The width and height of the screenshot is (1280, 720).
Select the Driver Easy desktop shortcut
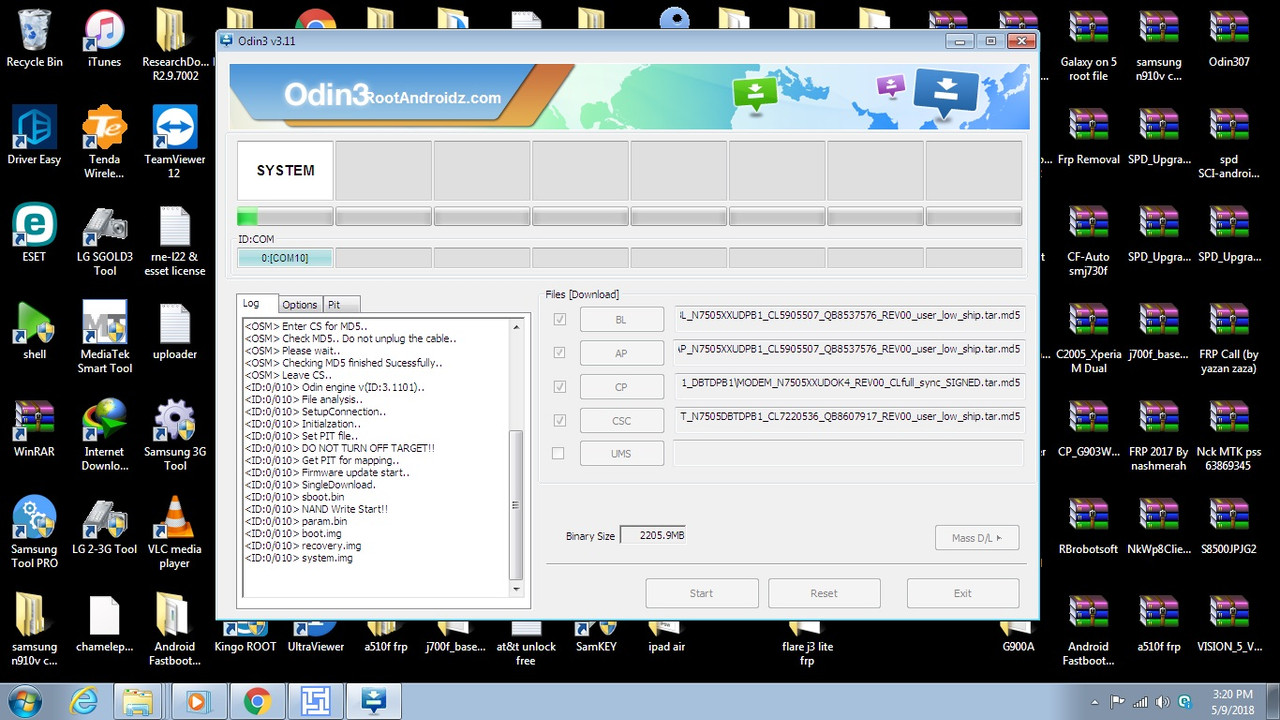pyautogui.click(x=34, y=136)
